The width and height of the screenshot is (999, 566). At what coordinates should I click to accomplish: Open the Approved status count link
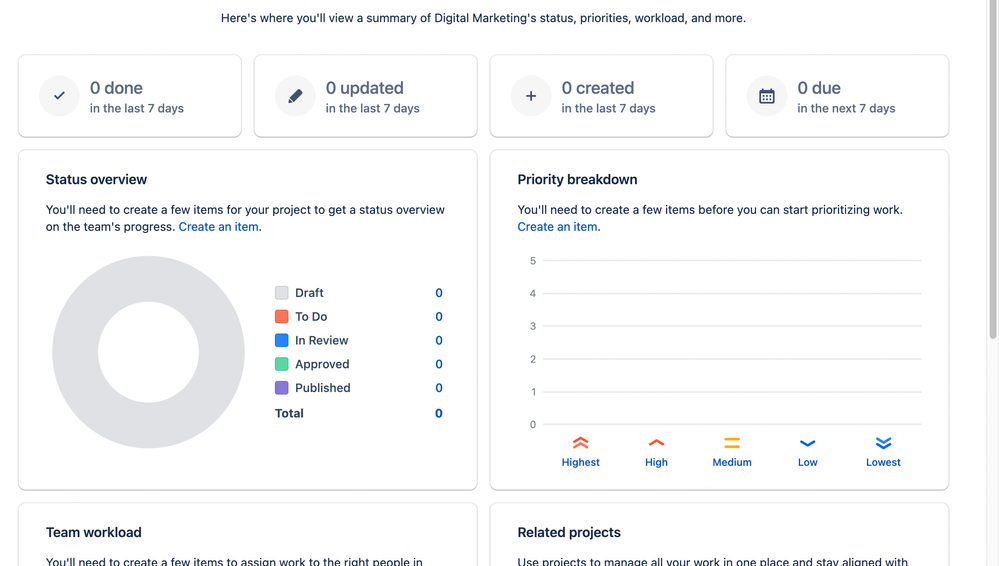tap(439, 364)
